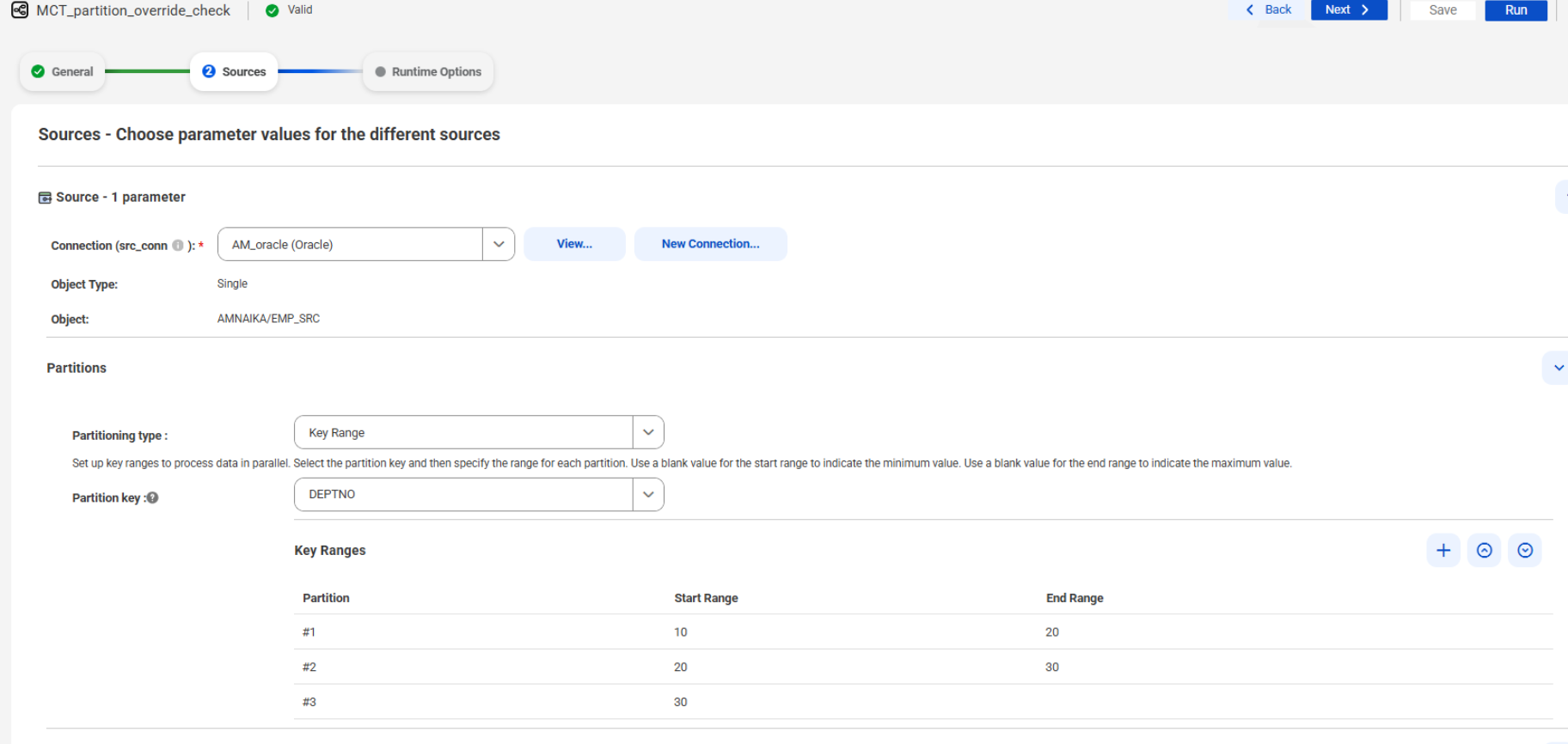Go to the Runtime Options step
The width and height of the screenshot is (1568, 744).
point(428,72)
